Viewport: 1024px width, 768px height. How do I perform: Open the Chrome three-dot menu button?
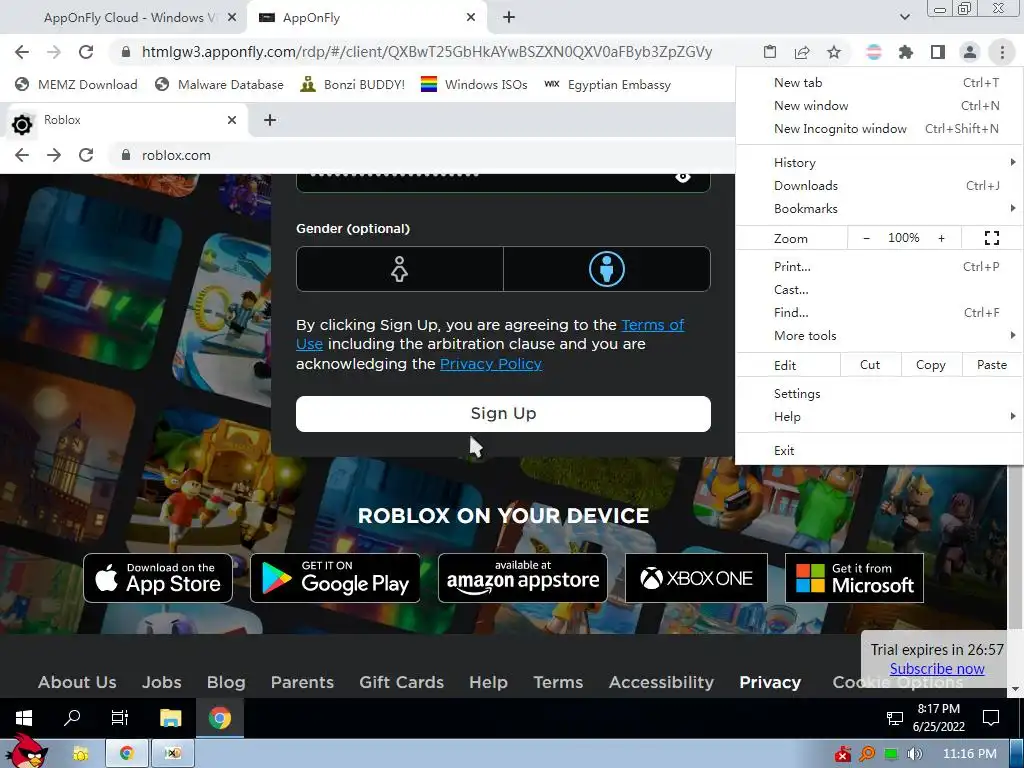[x=1002, y=52]
